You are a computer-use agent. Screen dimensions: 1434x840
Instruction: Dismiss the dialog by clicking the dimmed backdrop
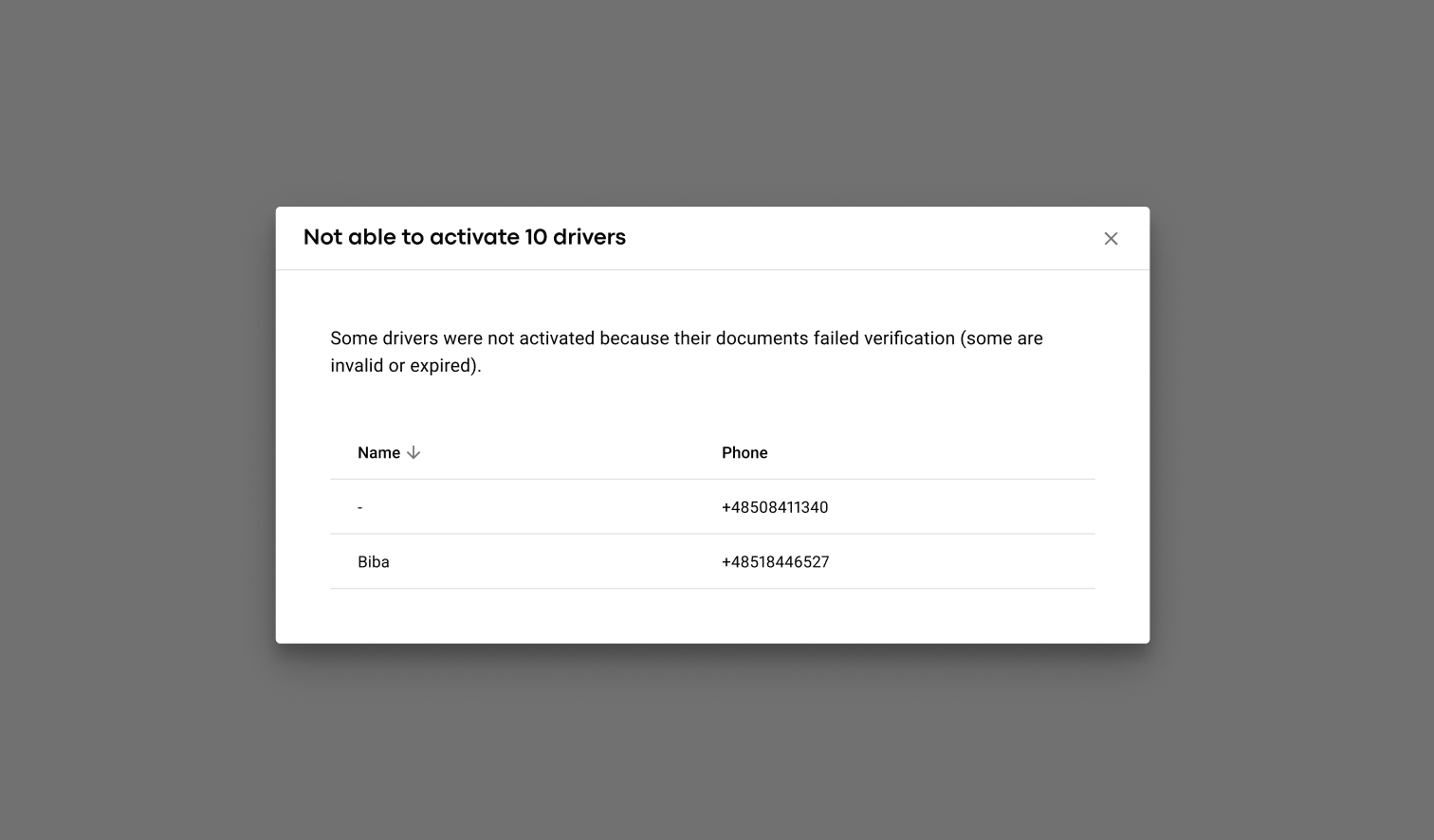point(142,427)
